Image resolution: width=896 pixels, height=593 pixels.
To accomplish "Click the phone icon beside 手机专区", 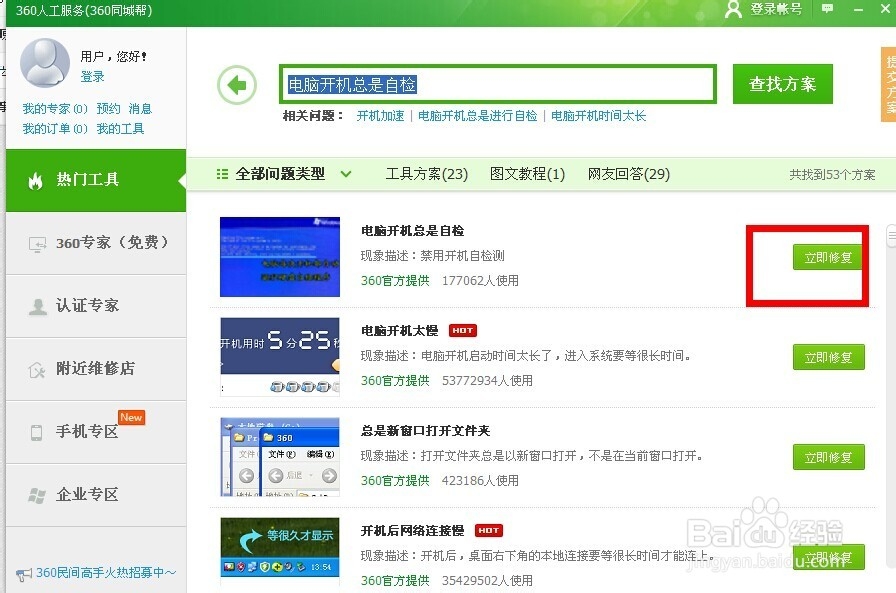I will [36, 432].
